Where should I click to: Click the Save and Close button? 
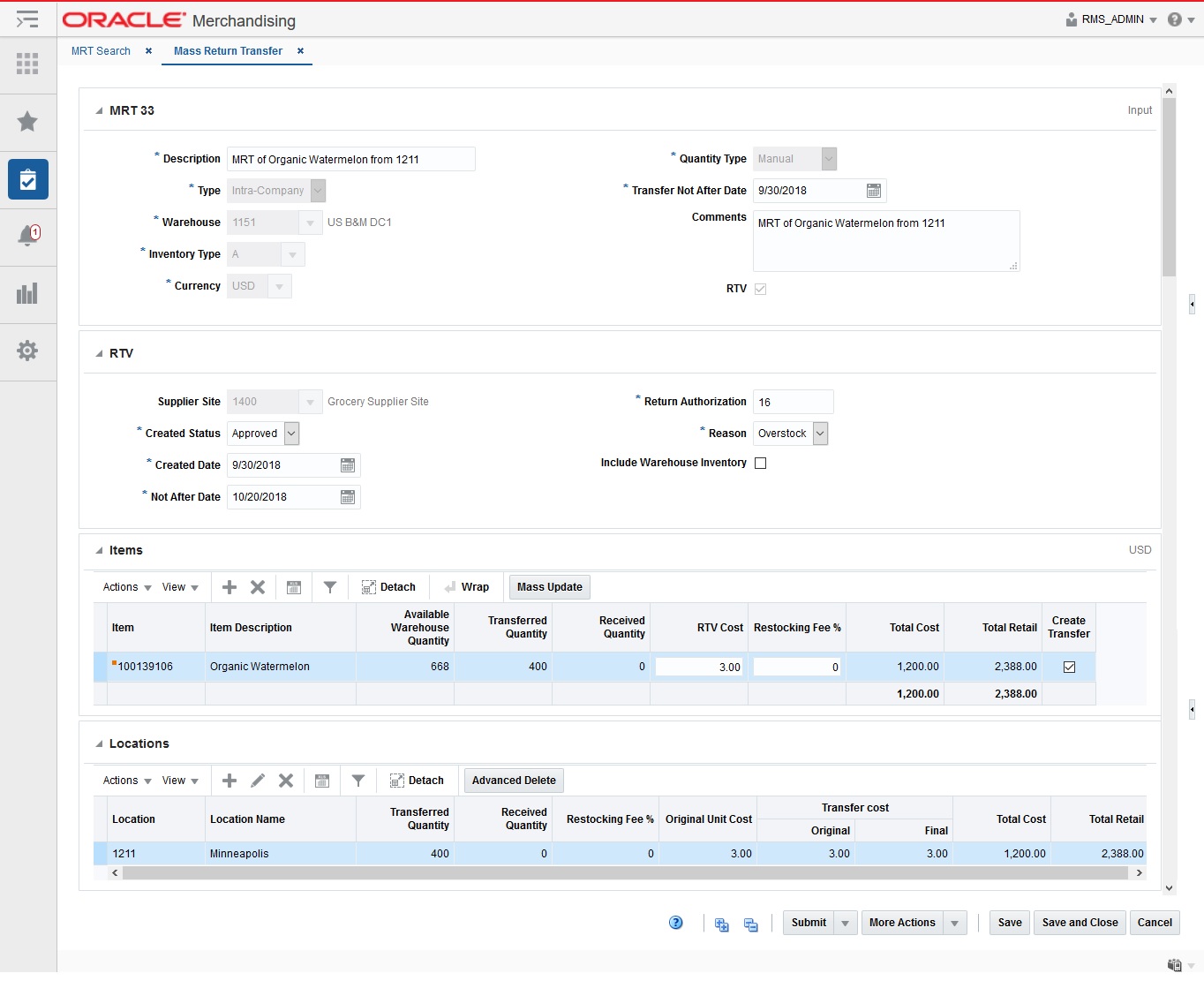pyautogui.click(x=1079, y=922)
